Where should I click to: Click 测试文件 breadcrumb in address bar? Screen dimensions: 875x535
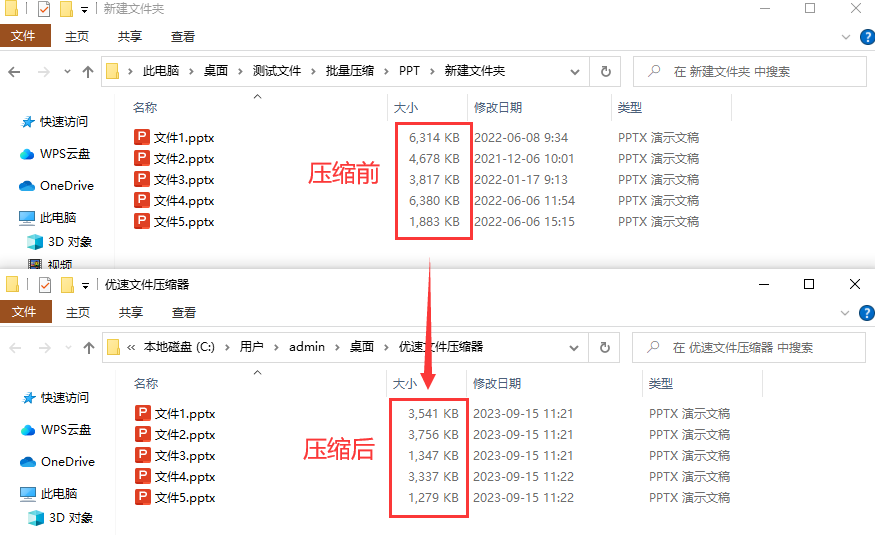(x=277, y=71)
